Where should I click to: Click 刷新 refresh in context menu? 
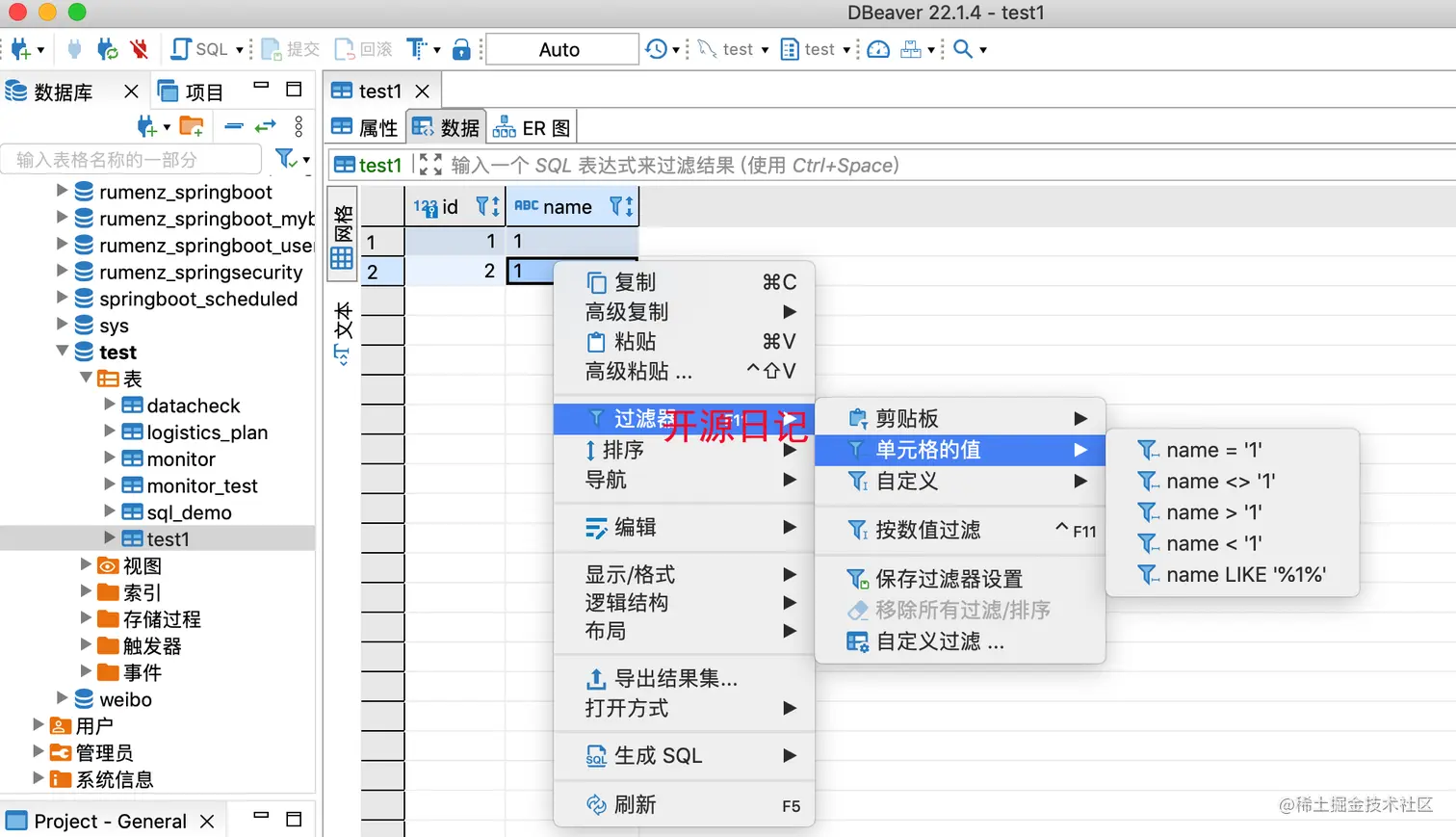click(684, 804)
